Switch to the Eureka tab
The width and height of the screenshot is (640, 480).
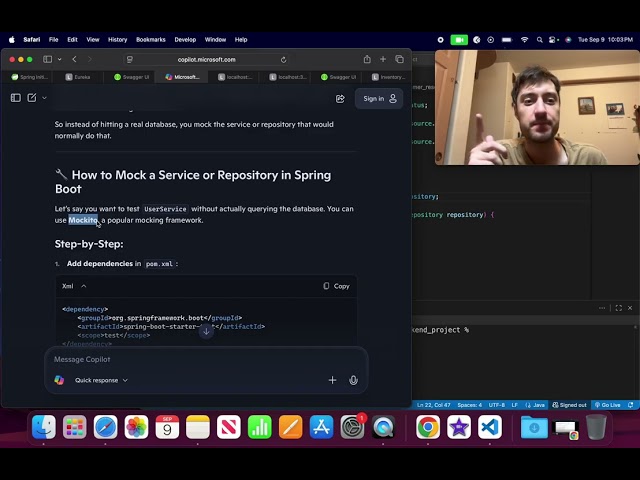coord(78,77)
